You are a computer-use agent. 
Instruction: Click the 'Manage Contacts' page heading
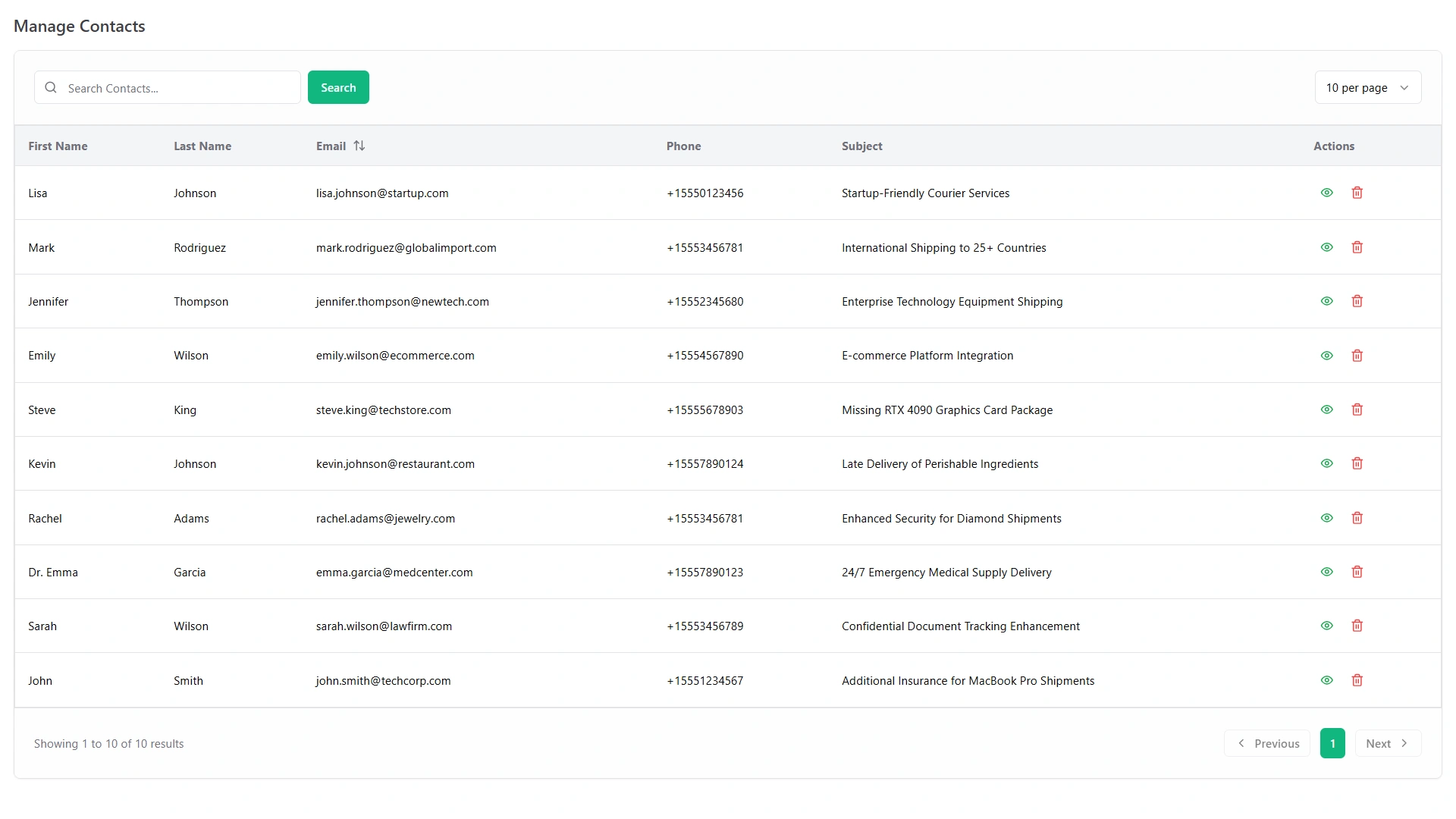(x=79, y=26)
